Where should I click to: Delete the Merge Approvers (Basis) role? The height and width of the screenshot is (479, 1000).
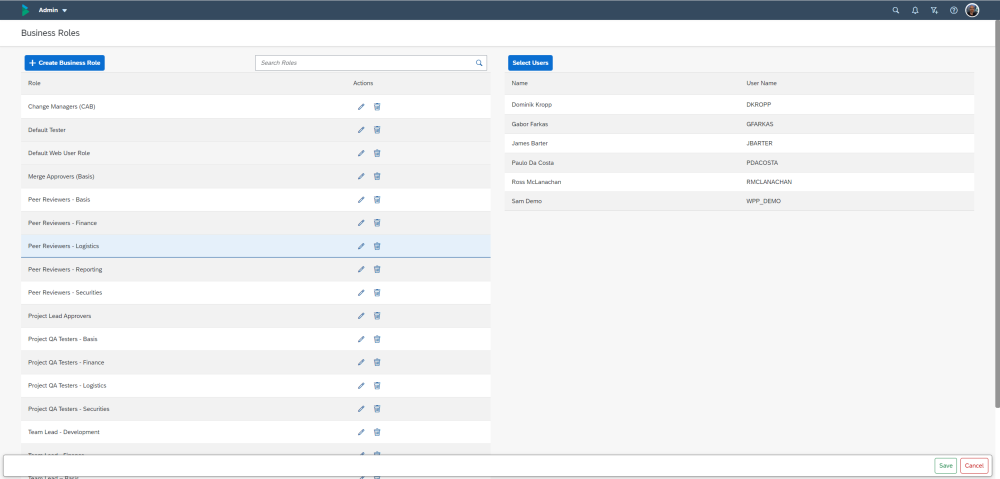point(377,176)
